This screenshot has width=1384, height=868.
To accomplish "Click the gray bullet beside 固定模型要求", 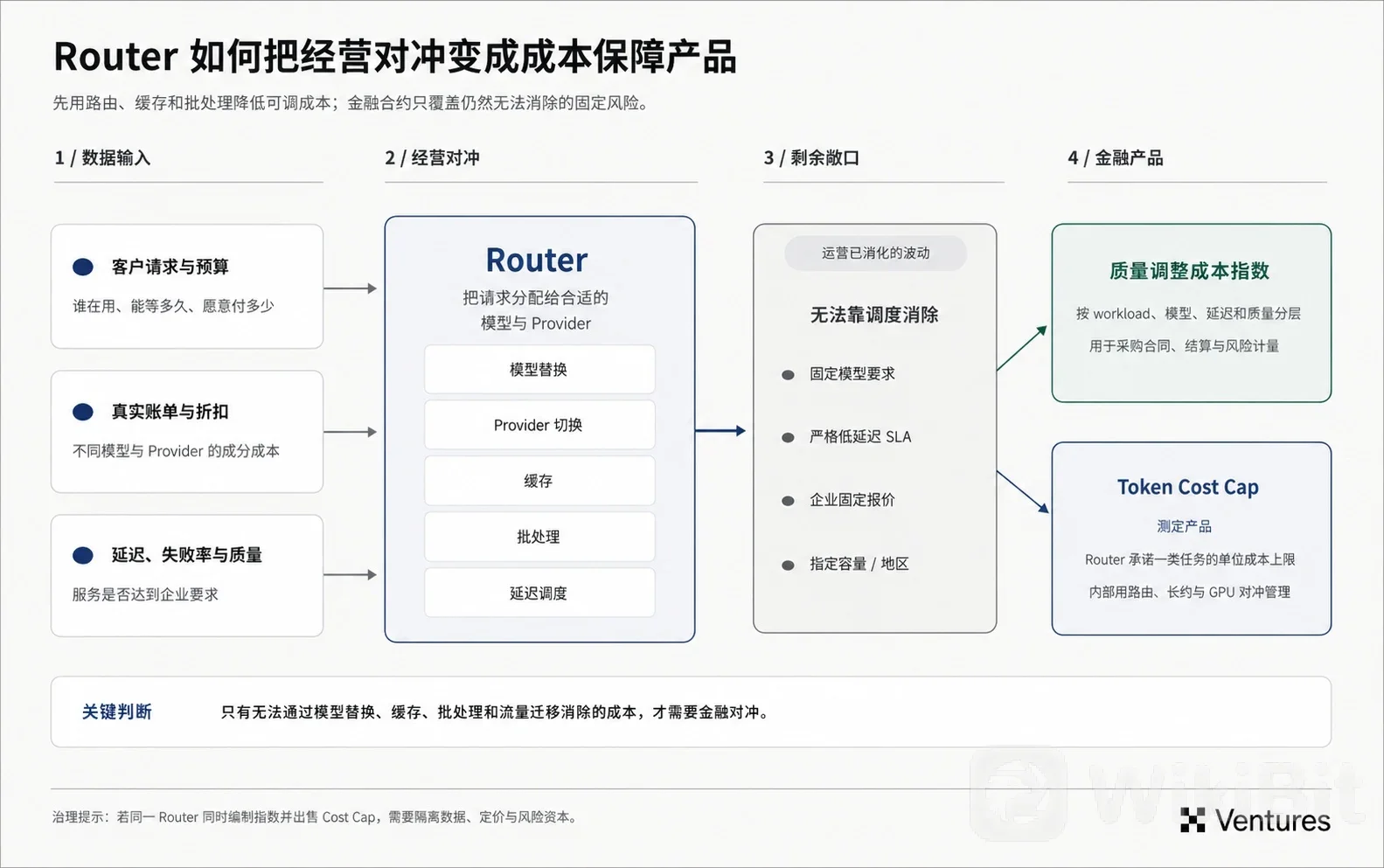I will (788, 375).
